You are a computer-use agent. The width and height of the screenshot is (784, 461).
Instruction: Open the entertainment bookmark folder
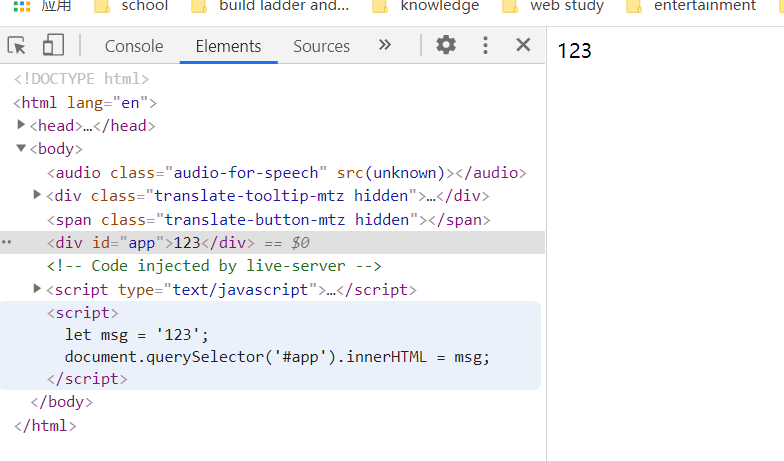(x=691, y=6)
